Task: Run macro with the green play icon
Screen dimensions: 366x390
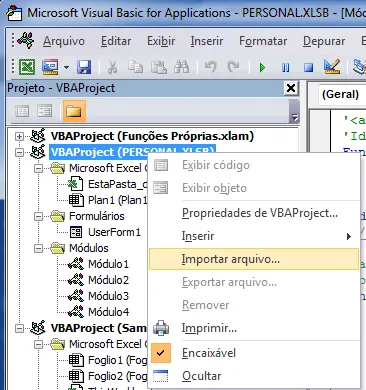Action: [262, 67]
